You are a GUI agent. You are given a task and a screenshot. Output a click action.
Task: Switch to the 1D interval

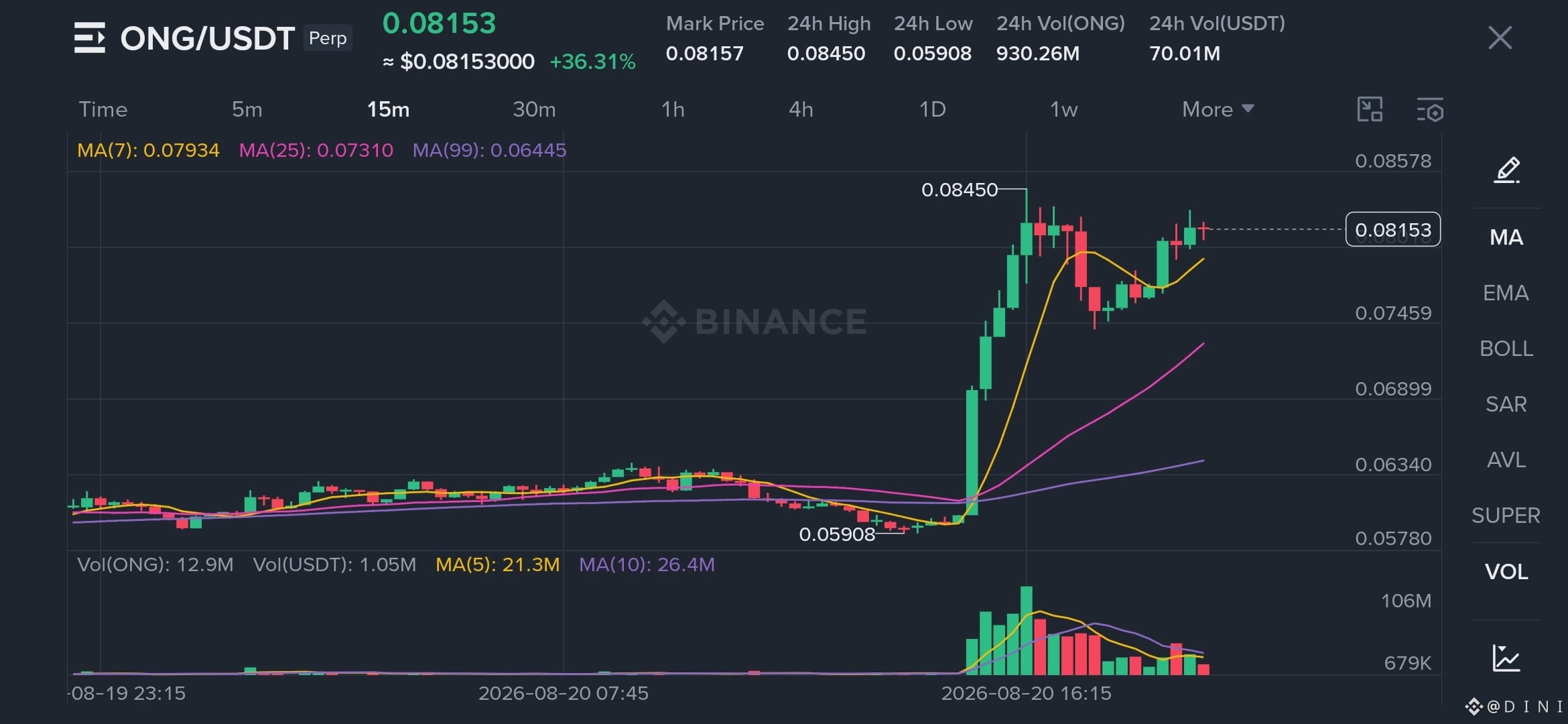coord(932,109)
